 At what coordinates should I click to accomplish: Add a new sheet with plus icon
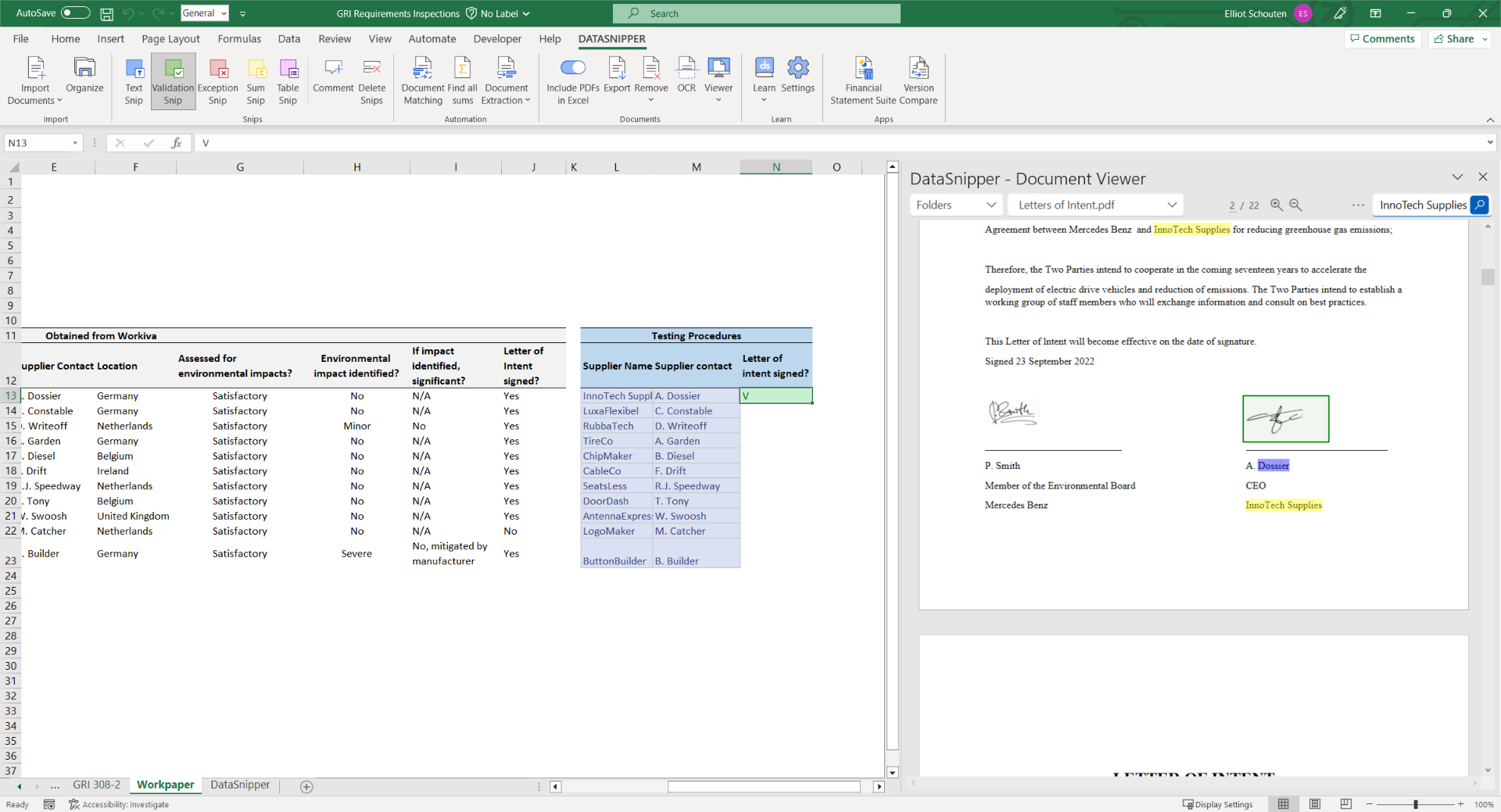[x=306, y=787]
